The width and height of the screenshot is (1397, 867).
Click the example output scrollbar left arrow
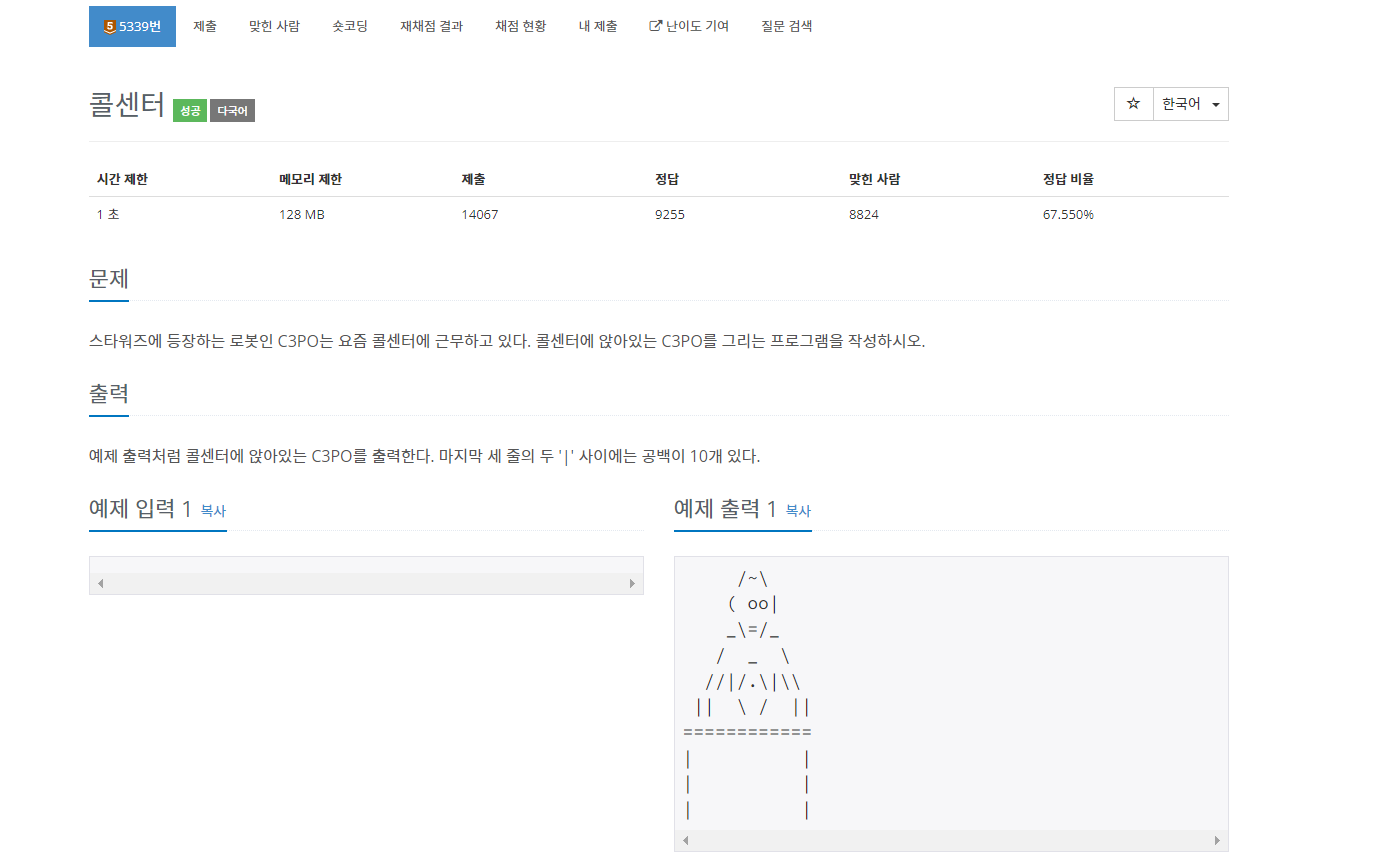[x=685, y=840]
